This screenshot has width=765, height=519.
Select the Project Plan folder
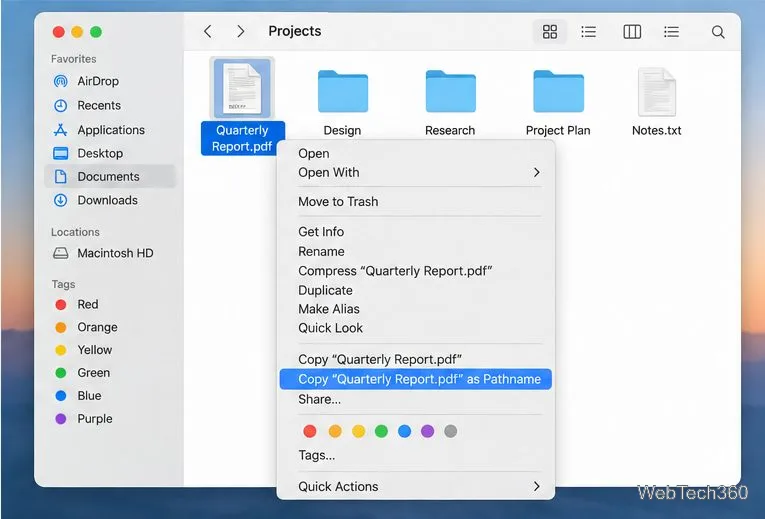(558, 92)
